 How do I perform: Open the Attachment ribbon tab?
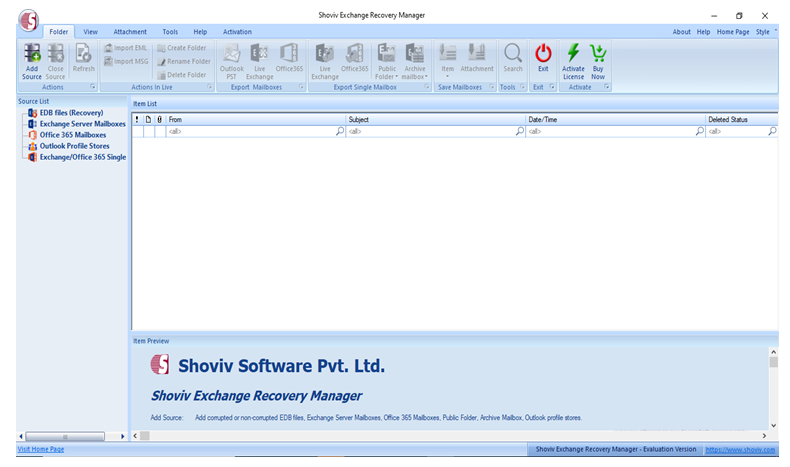coord(130,32)
